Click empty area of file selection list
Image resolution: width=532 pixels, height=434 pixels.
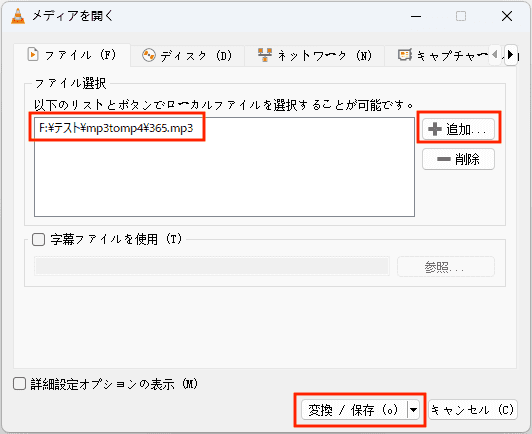224,176
